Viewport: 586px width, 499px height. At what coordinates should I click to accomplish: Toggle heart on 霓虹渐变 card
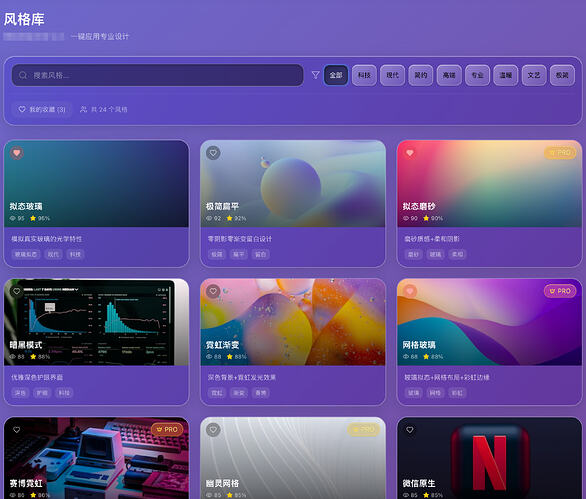(x=213, y=291)
